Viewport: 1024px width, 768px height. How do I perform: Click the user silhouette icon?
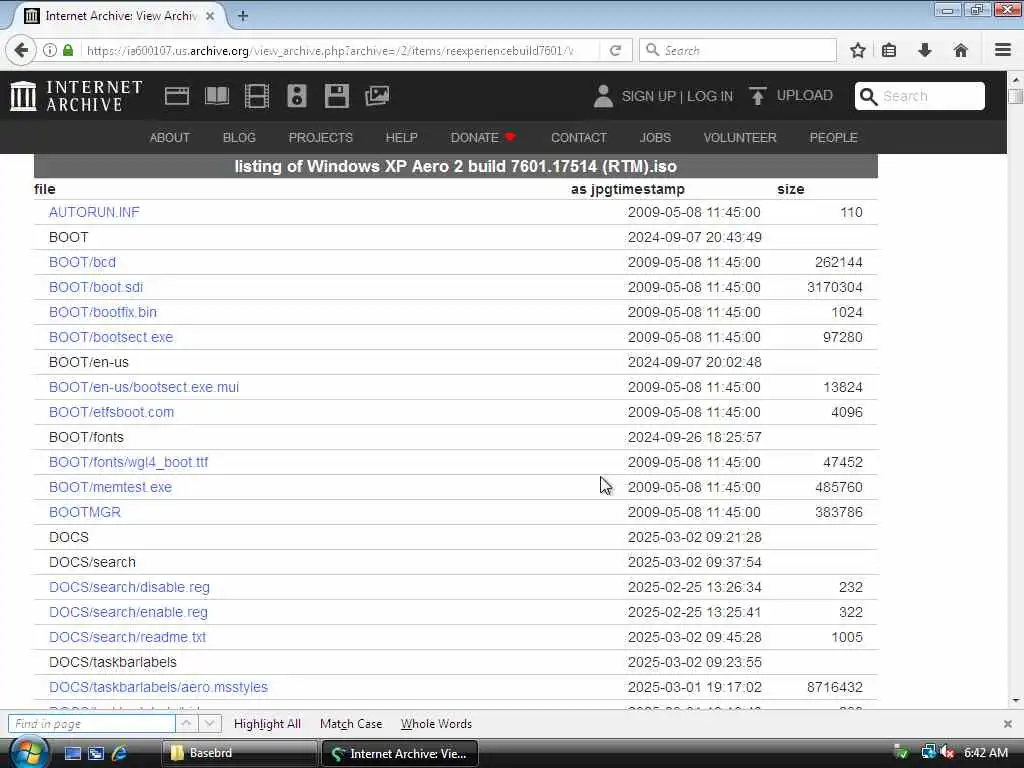603,96
